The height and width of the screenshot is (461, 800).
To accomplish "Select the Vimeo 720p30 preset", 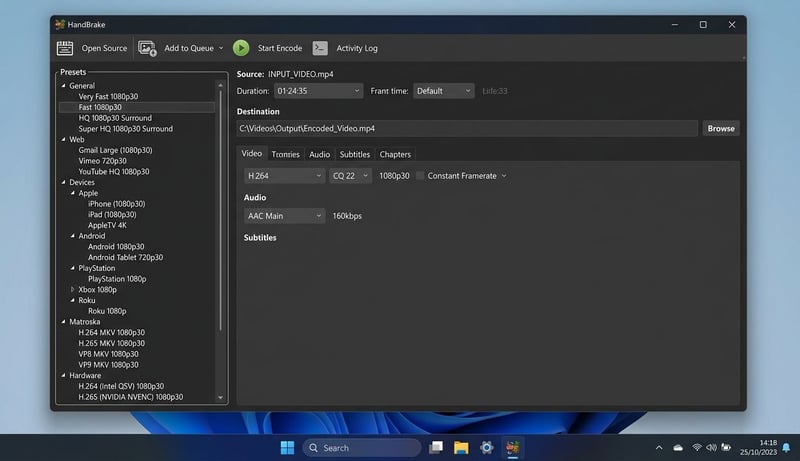I will coord(103,161).
